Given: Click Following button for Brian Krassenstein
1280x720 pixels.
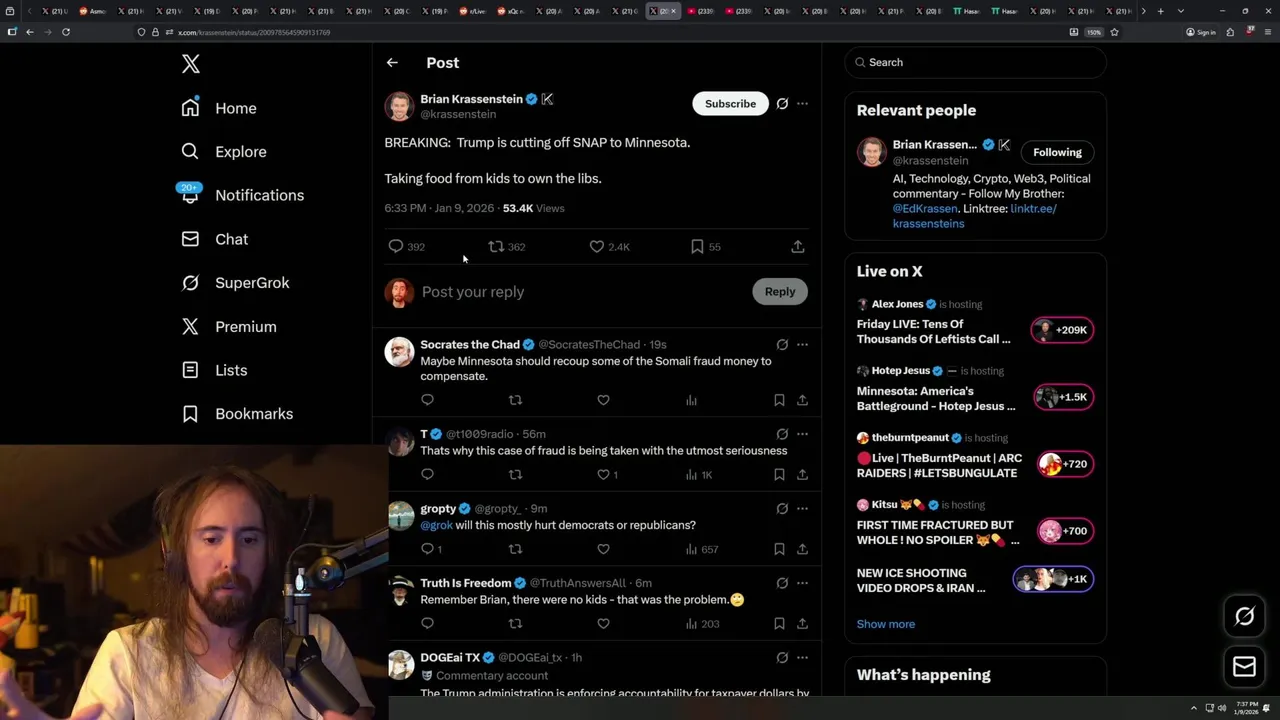Looking at the screenshot, I should click(x=1057, y=152).
